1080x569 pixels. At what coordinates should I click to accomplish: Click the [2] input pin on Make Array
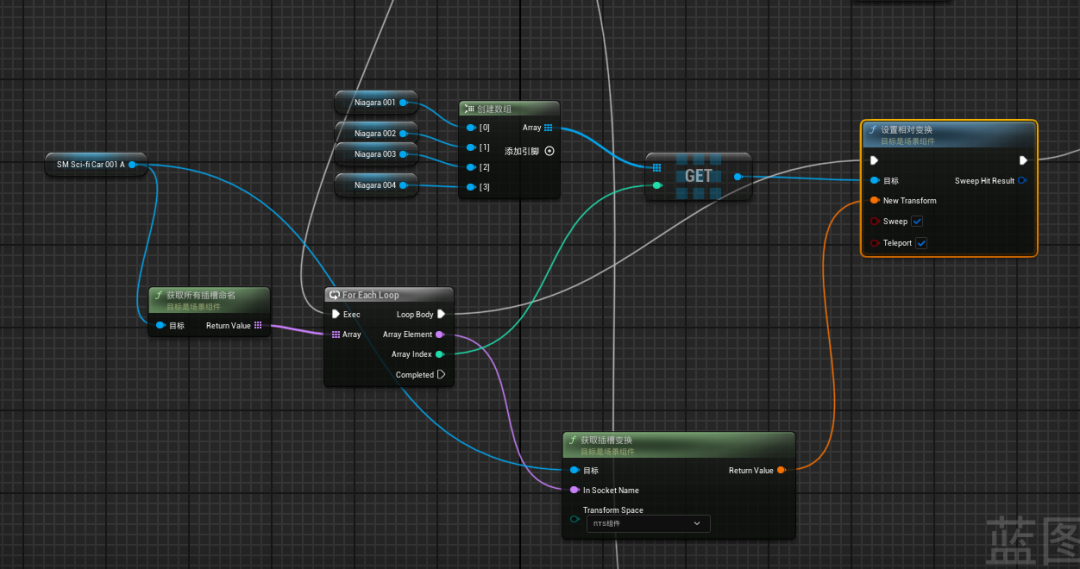pos(471,167)
